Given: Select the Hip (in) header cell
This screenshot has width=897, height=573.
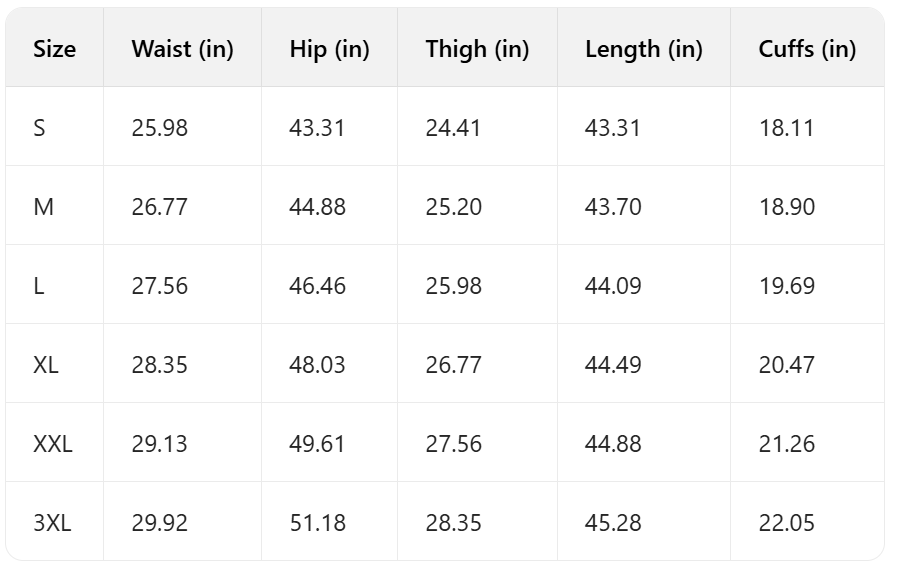Looking at the screenshot, I should point(329,49).
